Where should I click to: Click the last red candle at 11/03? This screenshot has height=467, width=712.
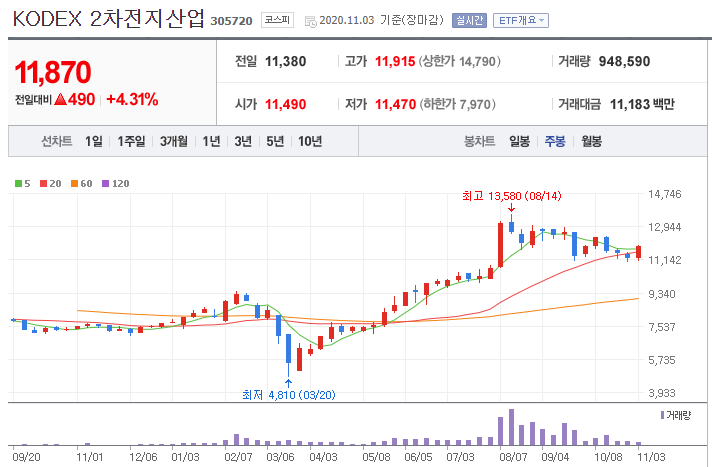click(x=638, y=252)
